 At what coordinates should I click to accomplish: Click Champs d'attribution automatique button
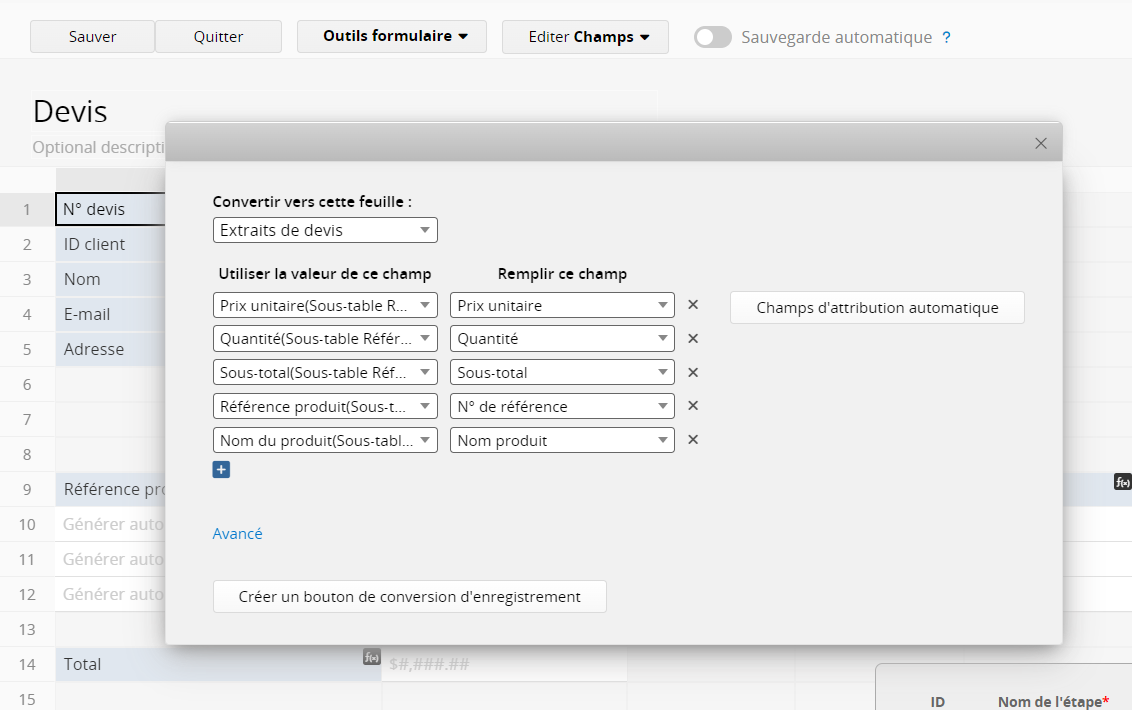pos(877,308)
